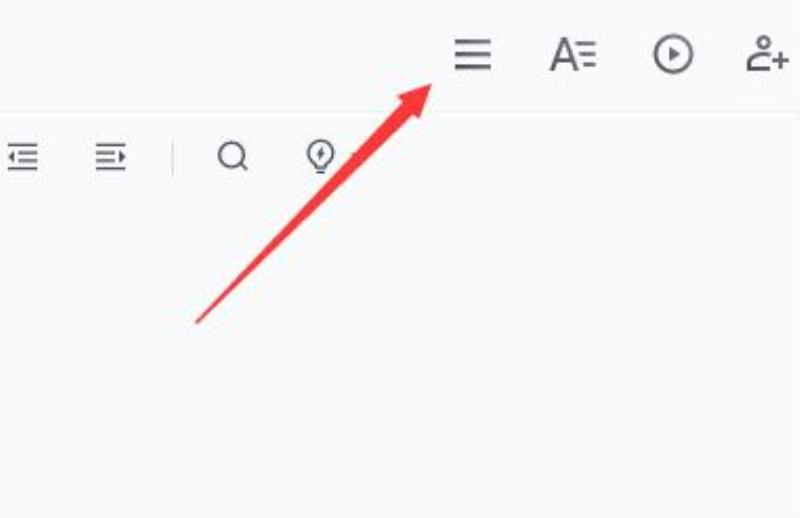The width and height of the screenshot is (800, 518).
Task: Decrease indent of the current line
Action: (23, 156)
